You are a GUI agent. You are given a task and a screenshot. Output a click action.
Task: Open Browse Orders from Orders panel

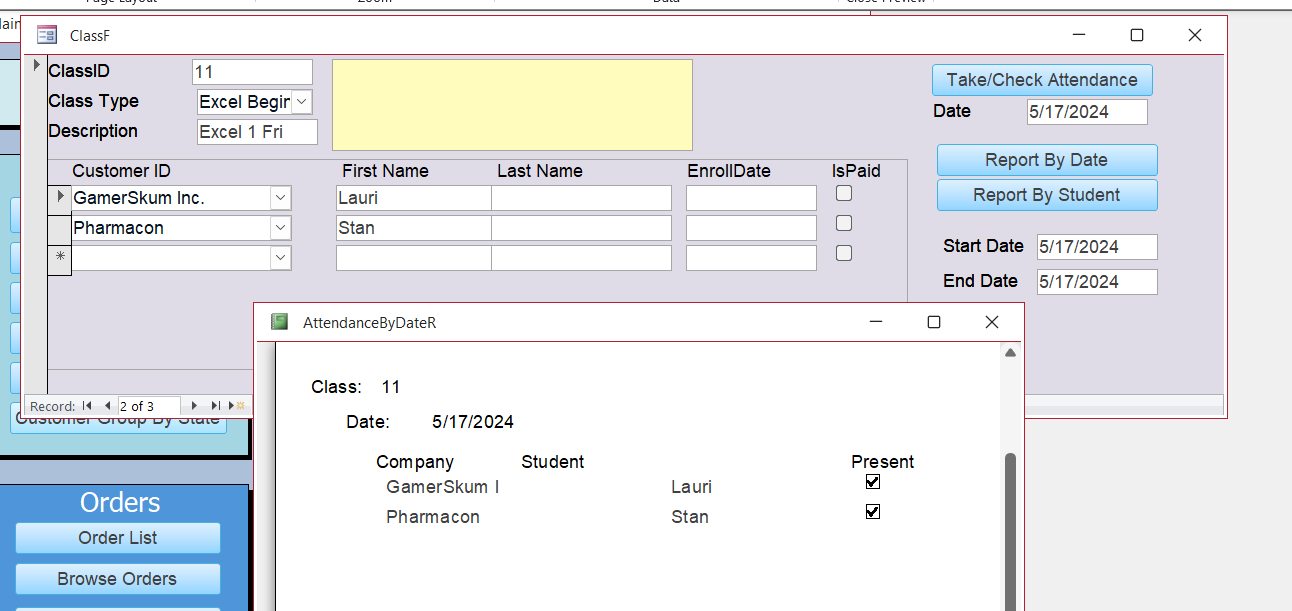point(118,579)
